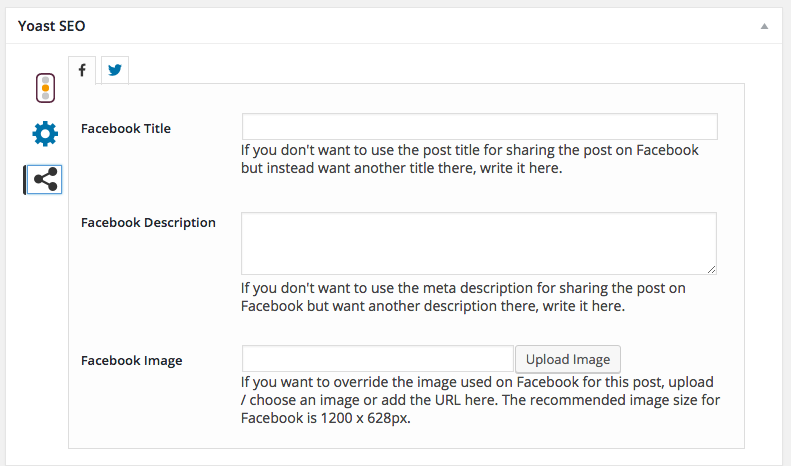
Task: Collapse the Yoast SEO panel
Action: pos(764,26)
